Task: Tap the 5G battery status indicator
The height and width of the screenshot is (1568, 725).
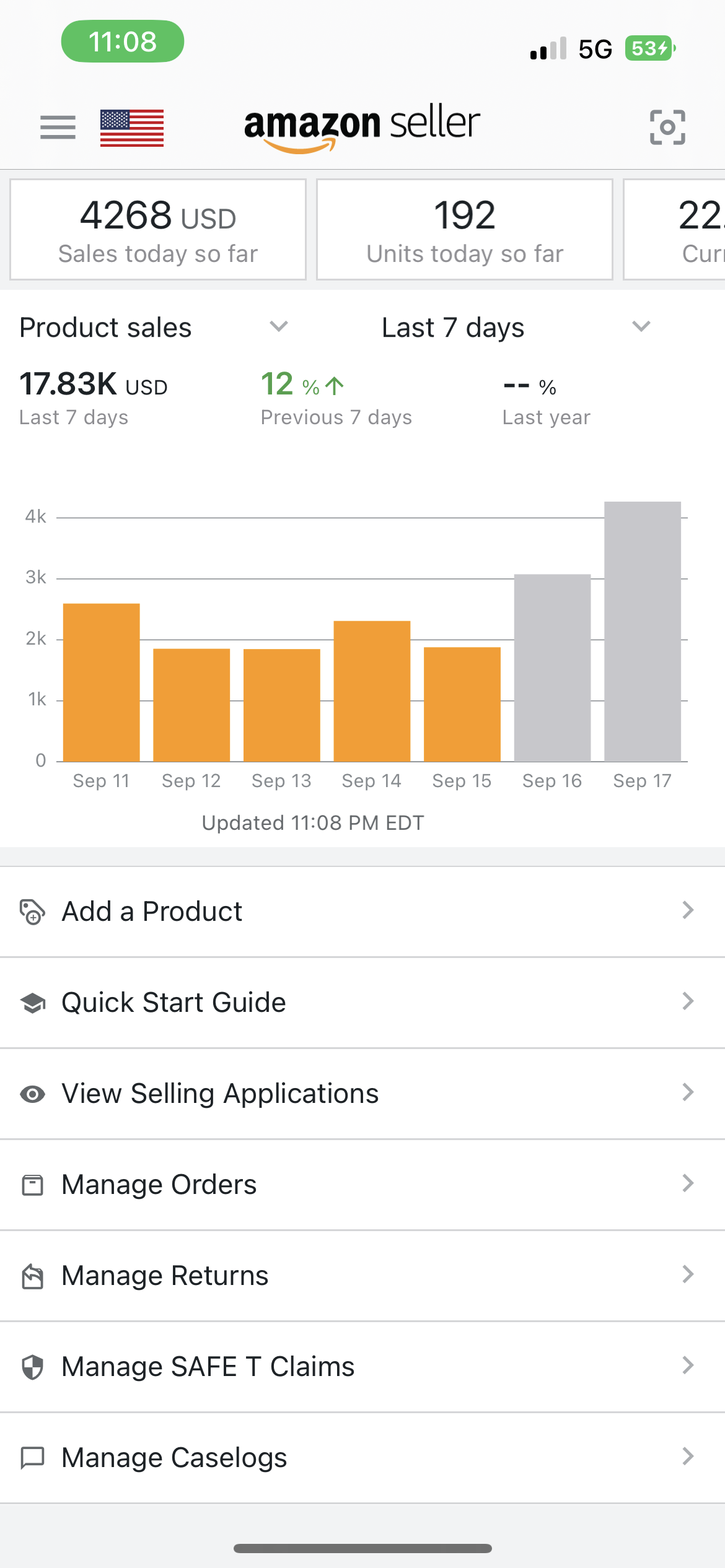Action: coord(650,48)
